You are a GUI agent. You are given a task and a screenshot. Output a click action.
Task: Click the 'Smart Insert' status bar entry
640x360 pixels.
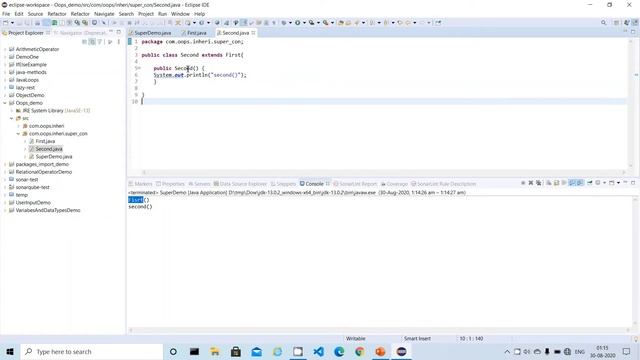(x=417, y=338)
